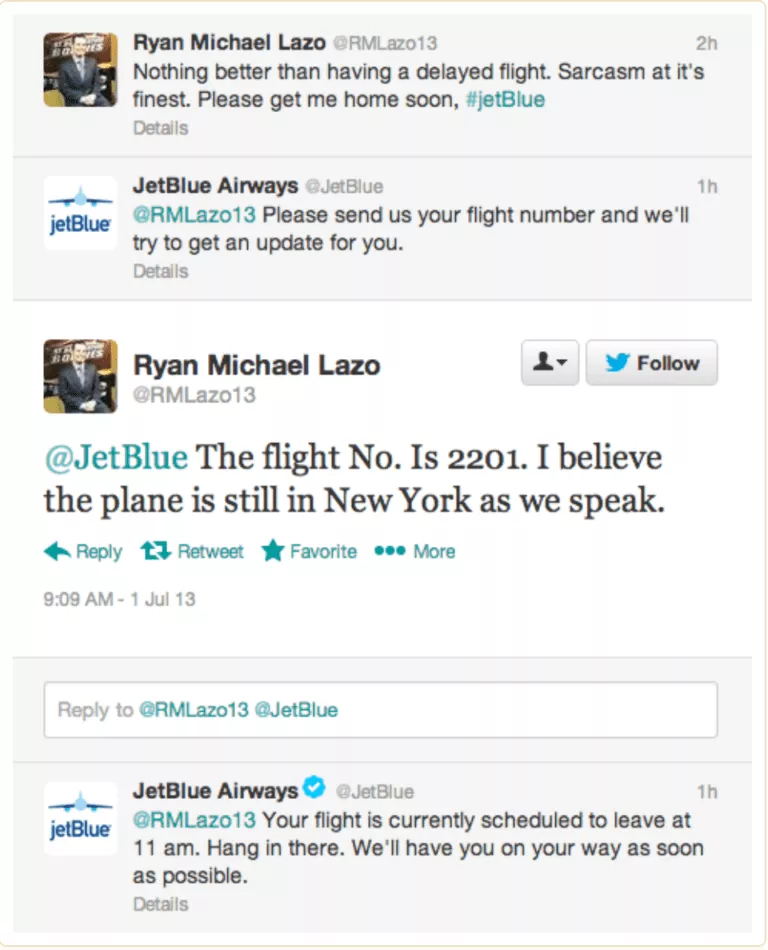Click JetBlue logo avatar in first reply

80,212
